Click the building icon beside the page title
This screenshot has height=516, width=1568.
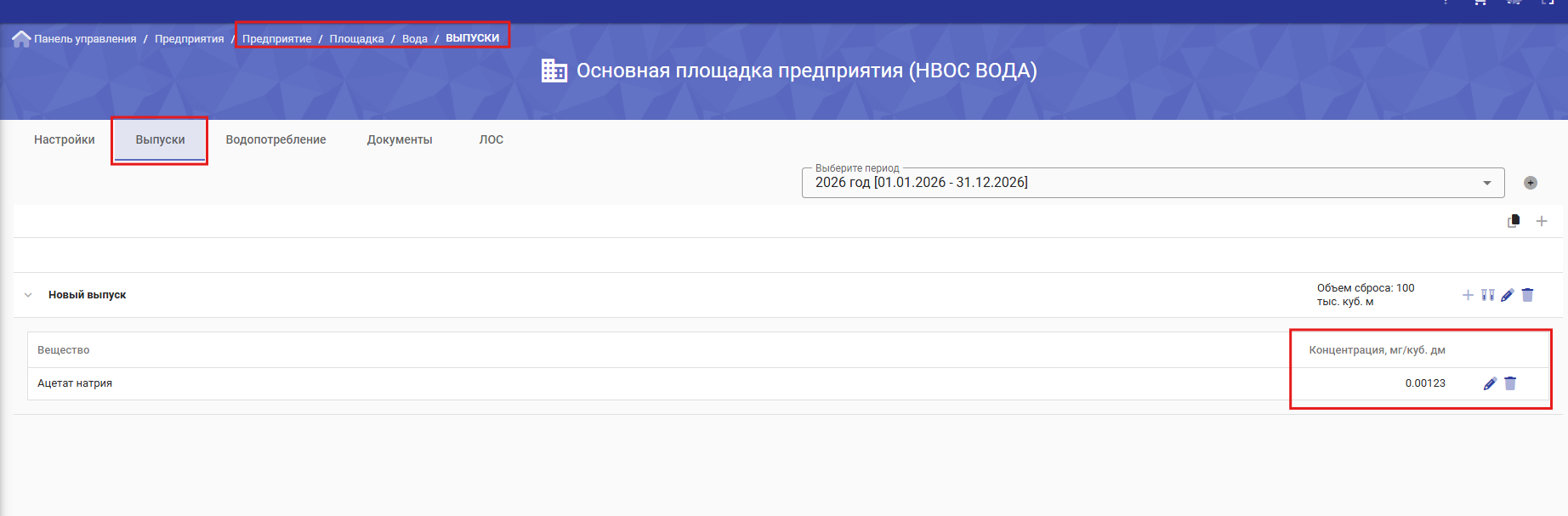[554, 71]
